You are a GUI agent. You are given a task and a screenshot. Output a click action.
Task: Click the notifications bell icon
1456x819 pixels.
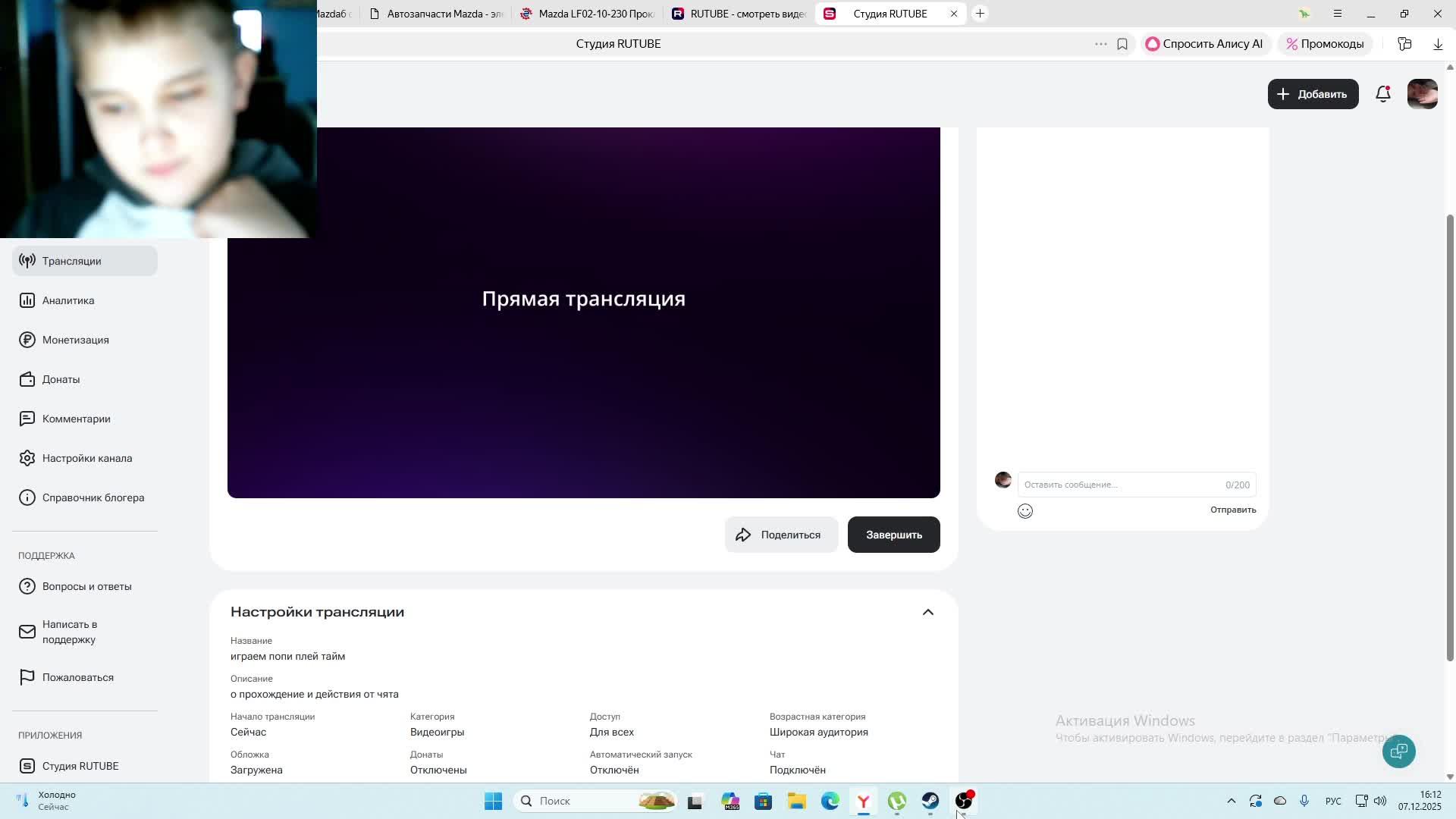point(1382,93)
